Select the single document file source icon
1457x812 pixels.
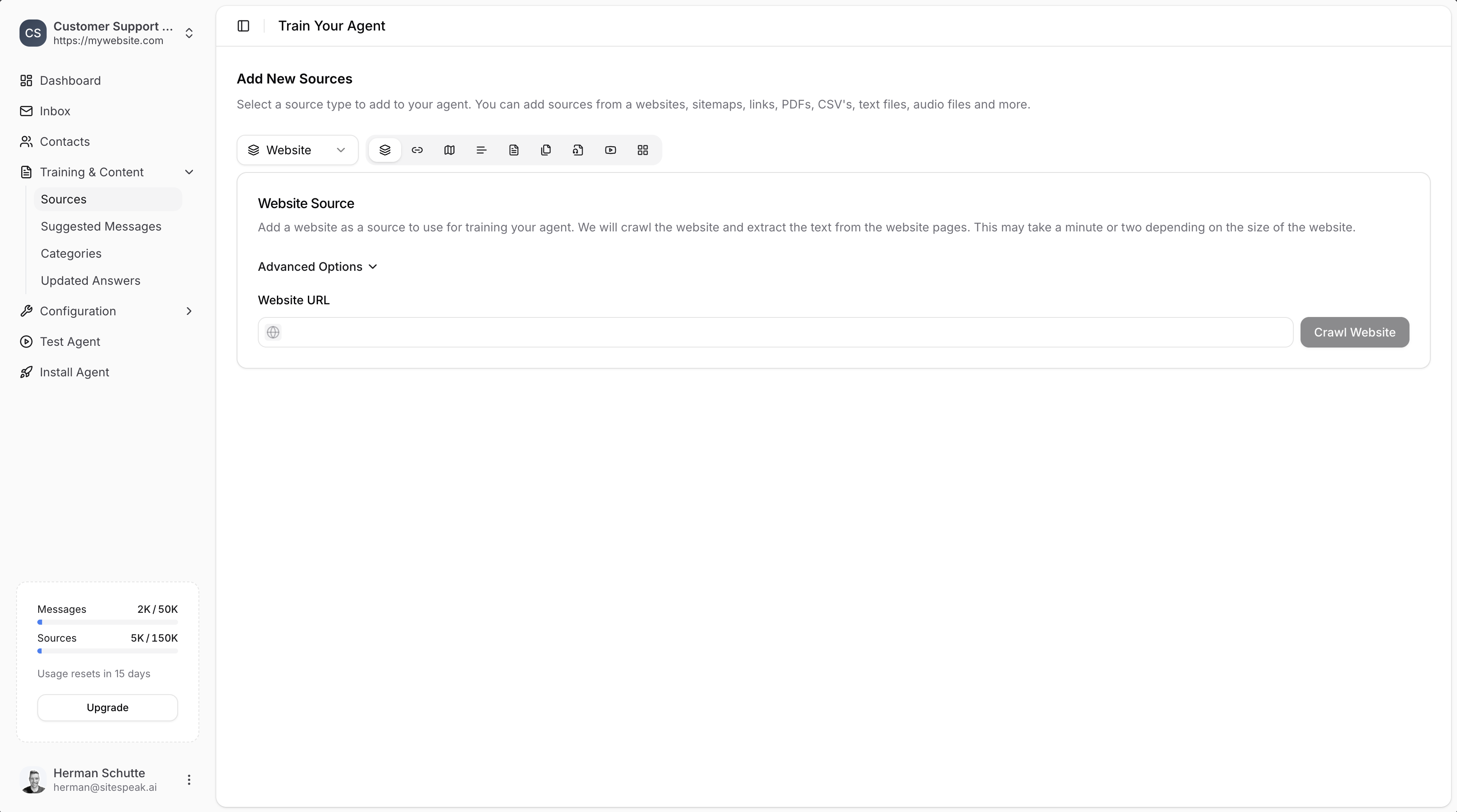(x=514, y=150)
